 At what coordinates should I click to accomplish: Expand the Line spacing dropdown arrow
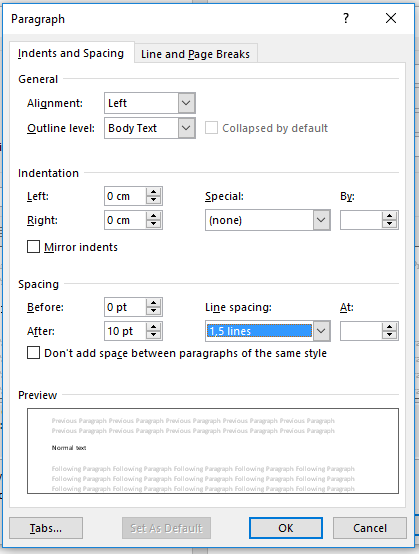pos(321,331)
